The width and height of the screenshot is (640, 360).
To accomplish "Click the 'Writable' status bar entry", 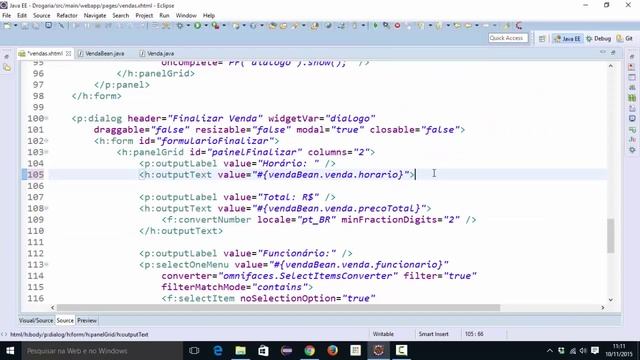I will [x=383, y=334].
